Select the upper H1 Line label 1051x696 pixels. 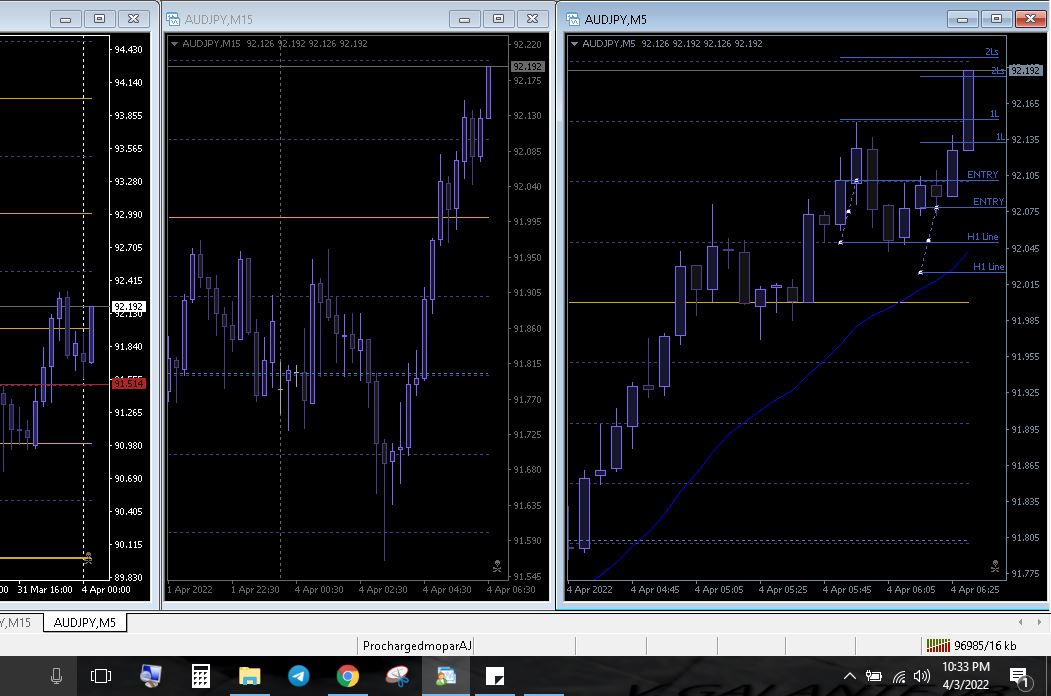pyautogui.click(x=983, y=237)
